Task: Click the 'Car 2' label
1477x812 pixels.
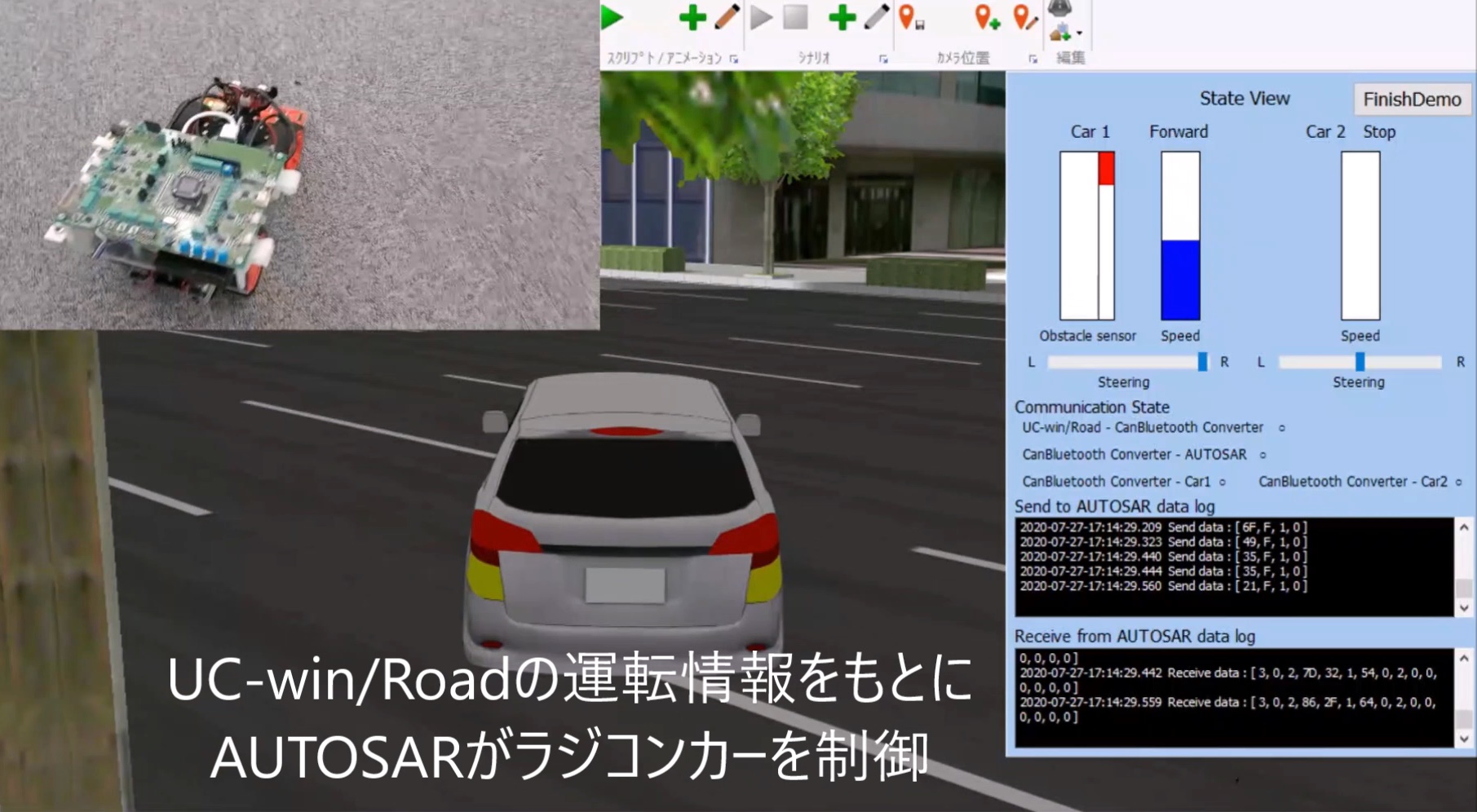Action: coord(1325,132)
